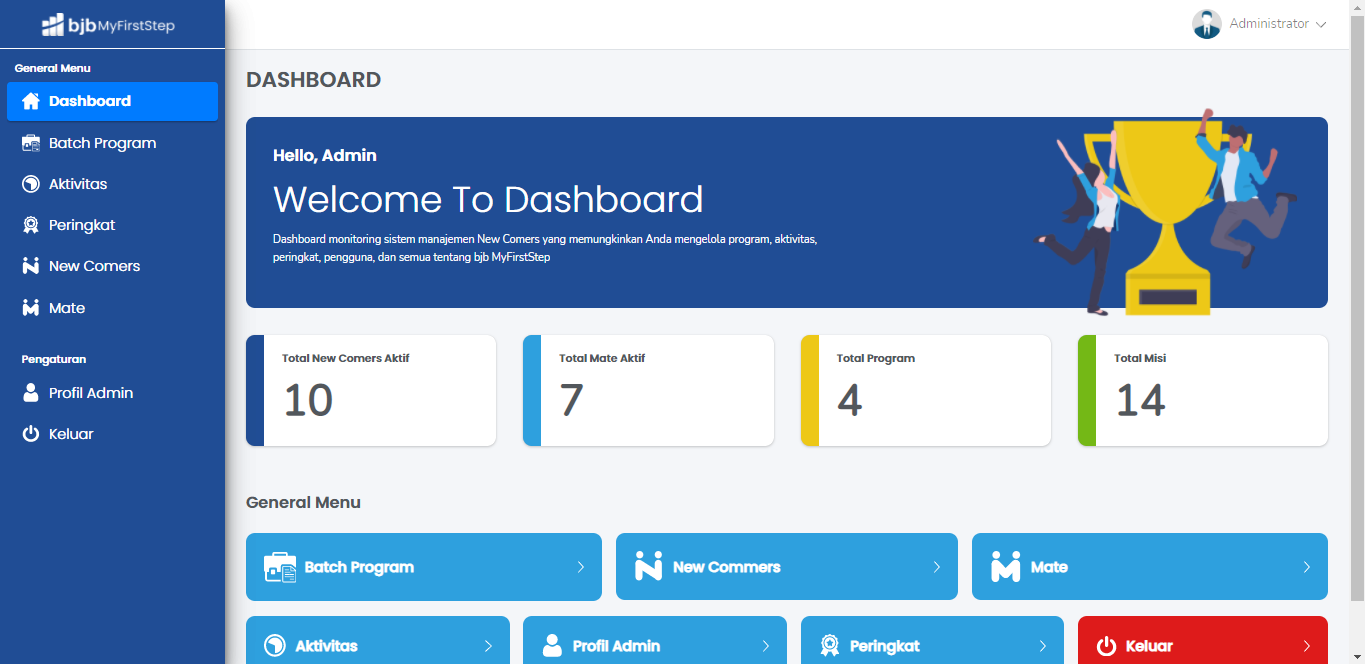Click the Administrator avatar picture

(x=1207, y=24)
